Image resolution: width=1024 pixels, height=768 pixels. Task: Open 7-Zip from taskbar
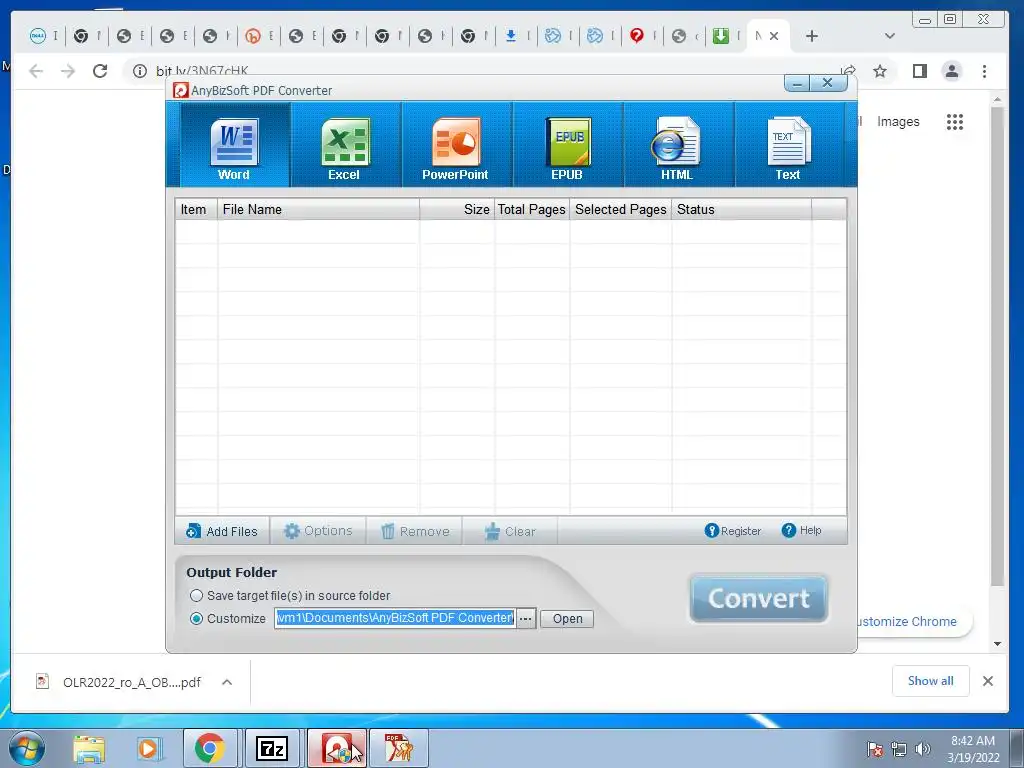click(x=272, y=748)
